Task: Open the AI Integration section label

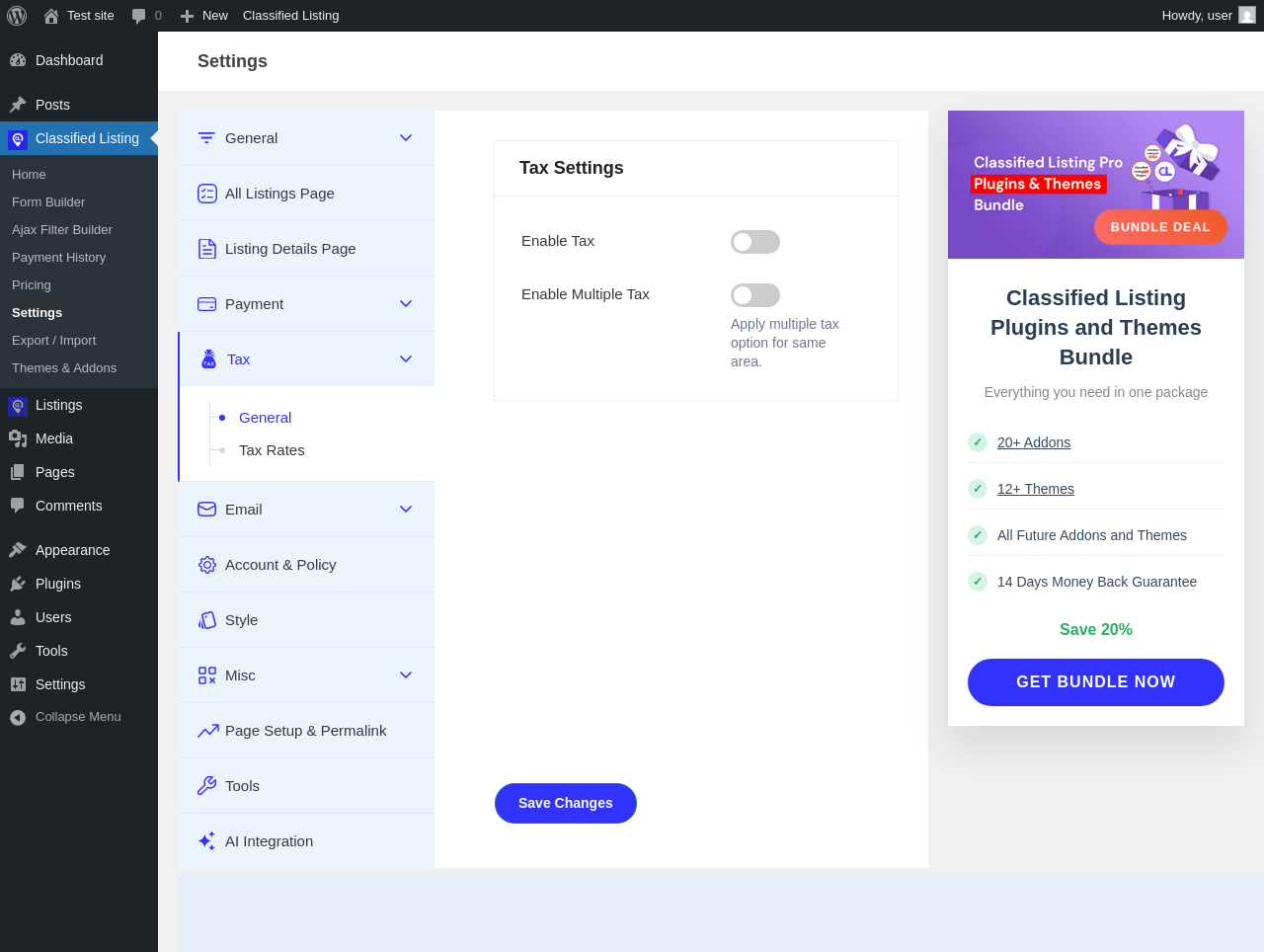Action: pos(269,841)
